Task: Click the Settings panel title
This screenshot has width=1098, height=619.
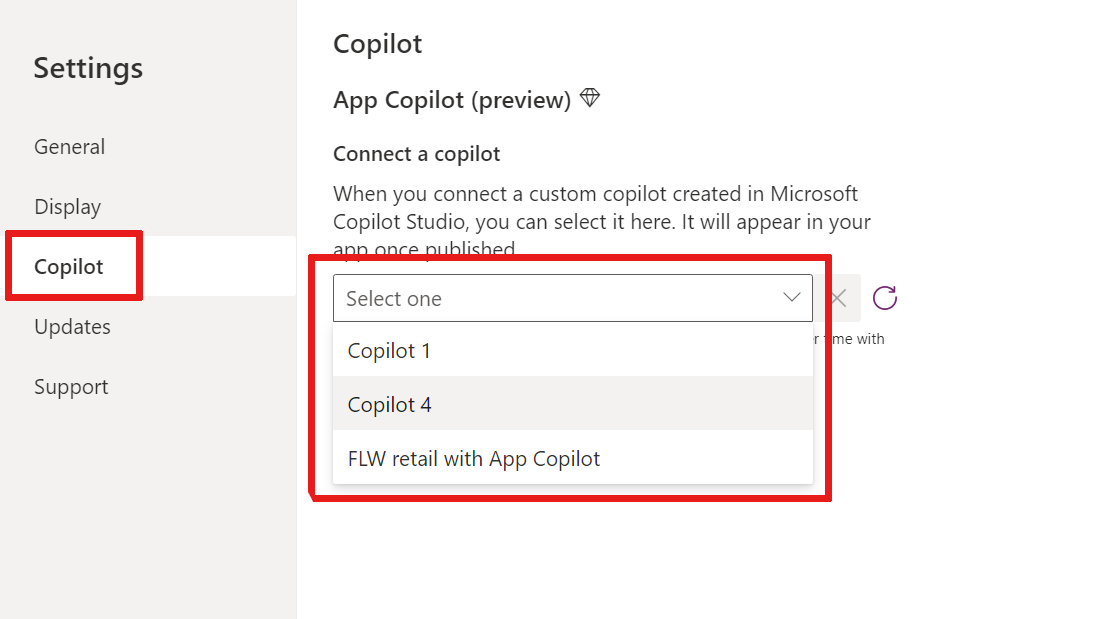Action: tap(88, 68)
